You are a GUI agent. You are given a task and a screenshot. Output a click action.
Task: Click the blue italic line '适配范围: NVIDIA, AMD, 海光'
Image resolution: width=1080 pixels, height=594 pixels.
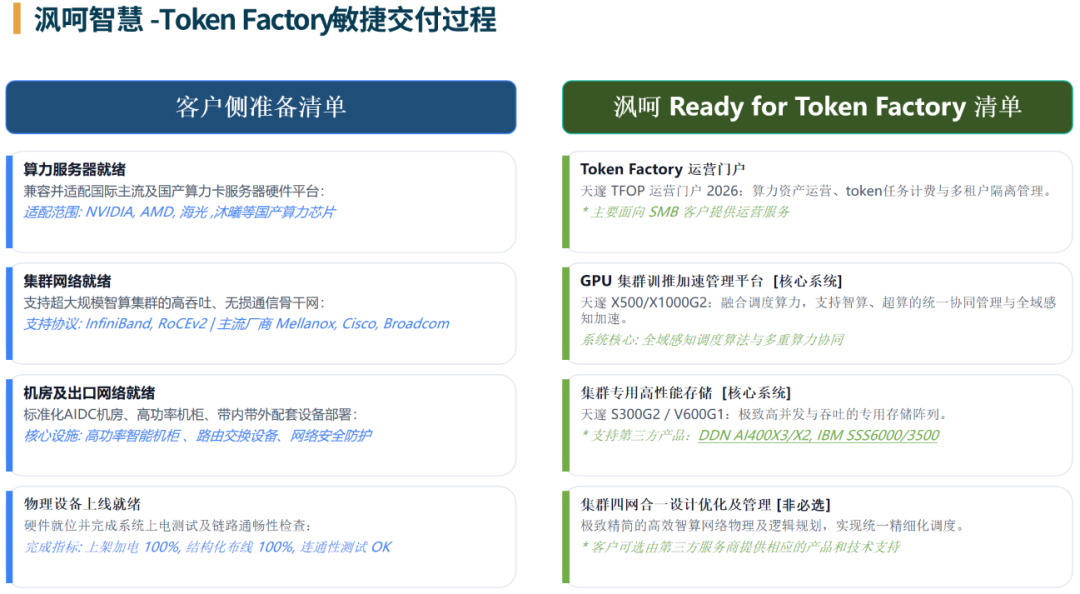tap(116, 212)
